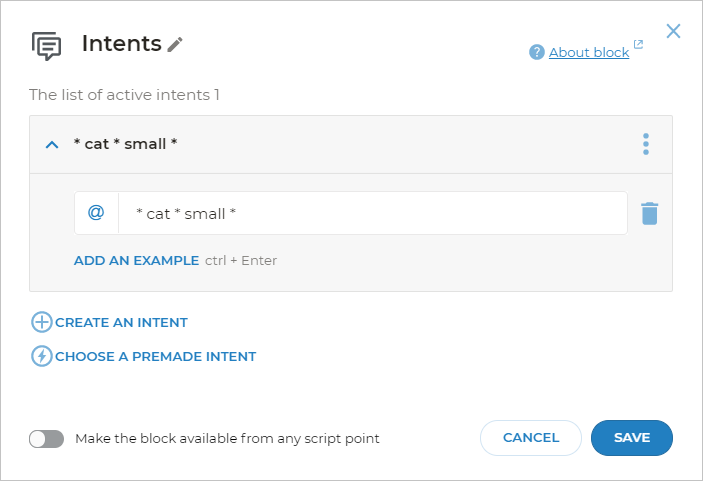
Task: Delete the example using the trash icon
Action: click(649, 213)
